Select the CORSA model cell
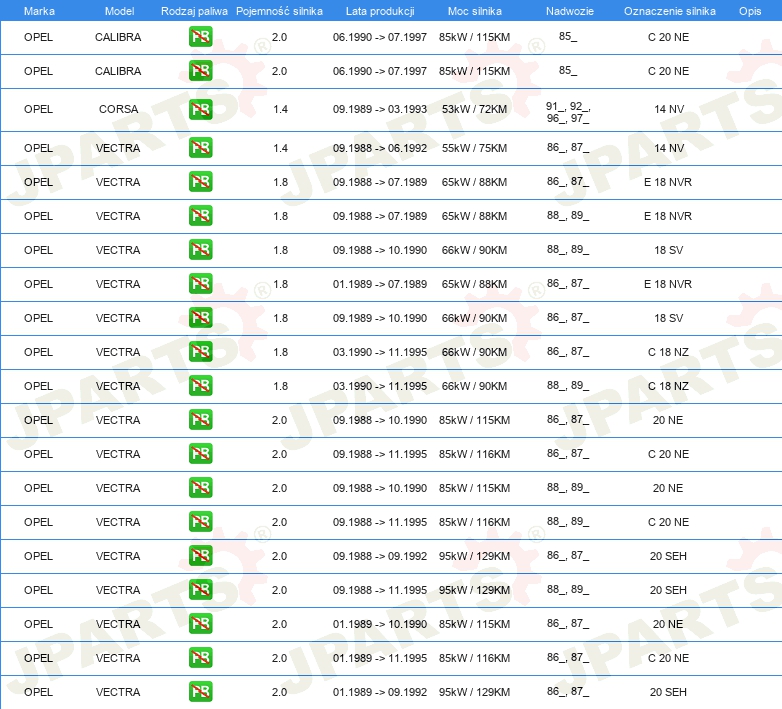This screenshot has height=709, width=782. coord(118,109)
